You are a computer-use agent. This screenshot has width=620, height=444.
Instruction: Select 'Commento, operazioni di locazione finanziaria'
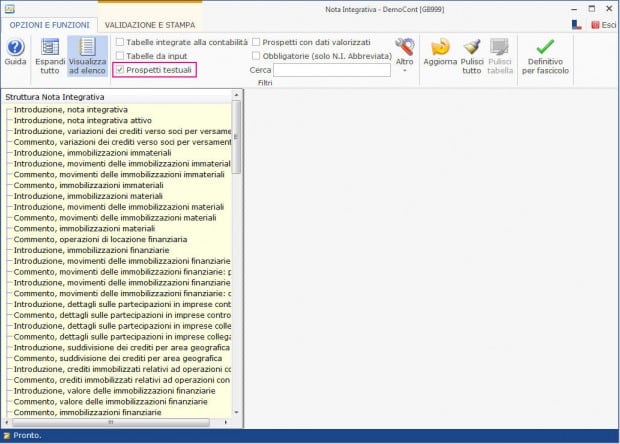pyautogui.click(x=100, y=239)
